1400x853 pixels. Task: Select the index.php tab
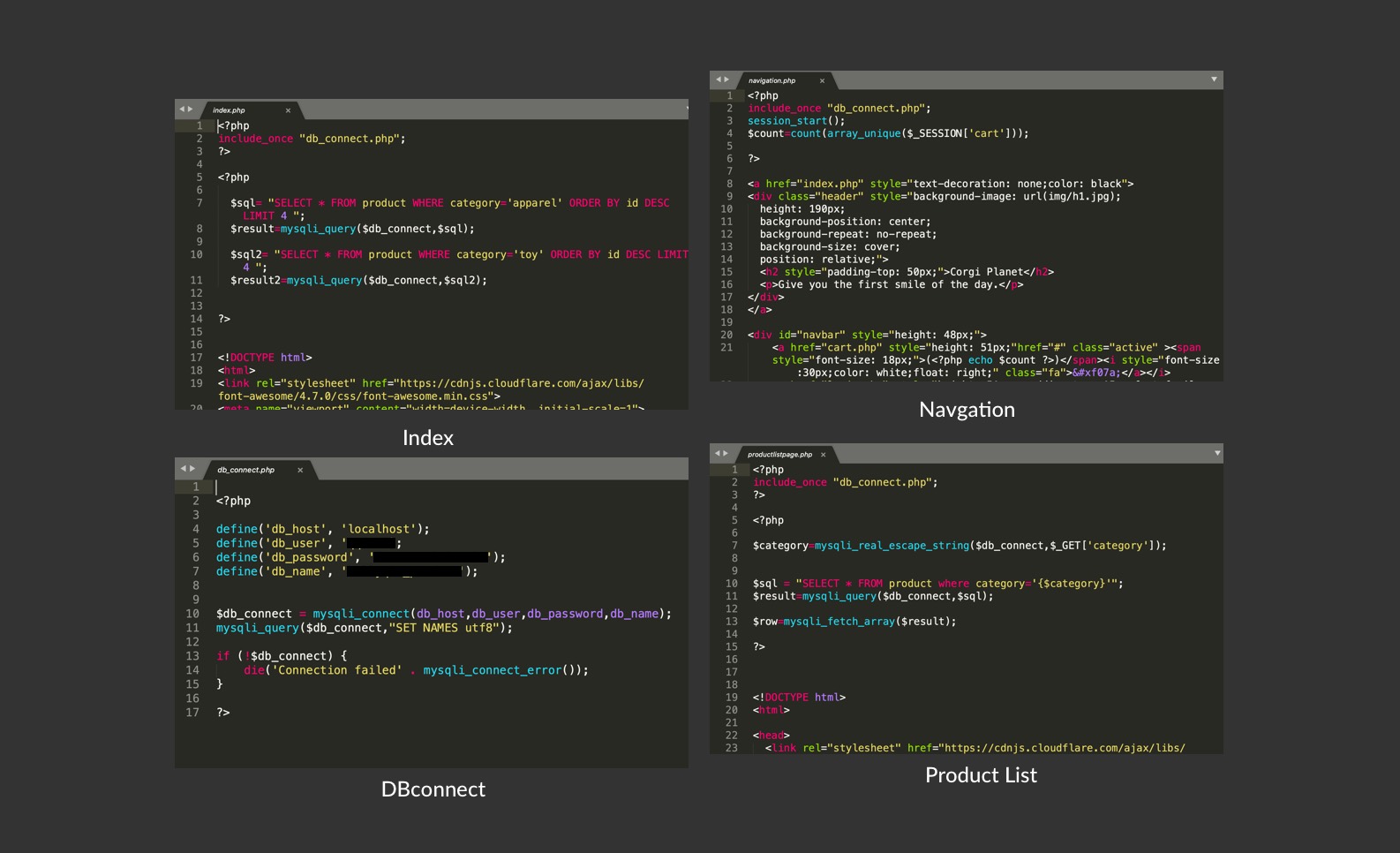click(x=230, y=110)
